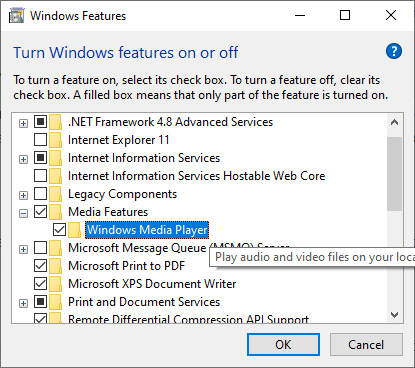Click the Microsoft Print to PDF folder icon
The image size is (415, 368).
[x=55, y=266]
